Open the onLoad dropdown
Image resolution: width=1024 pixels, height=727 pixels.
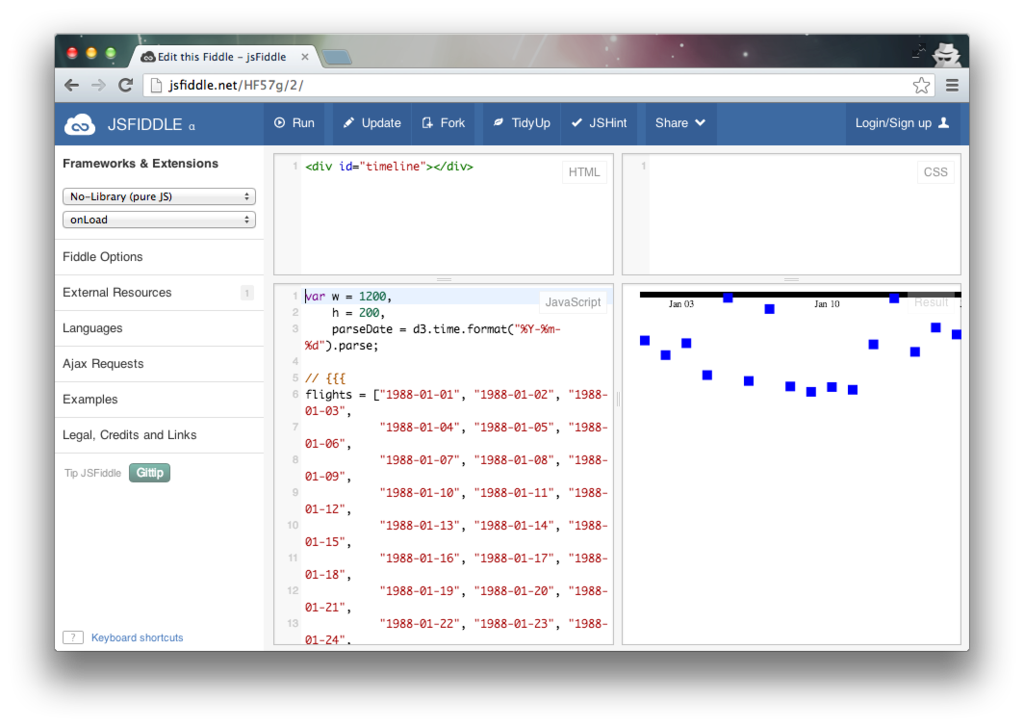coord(159,219)
